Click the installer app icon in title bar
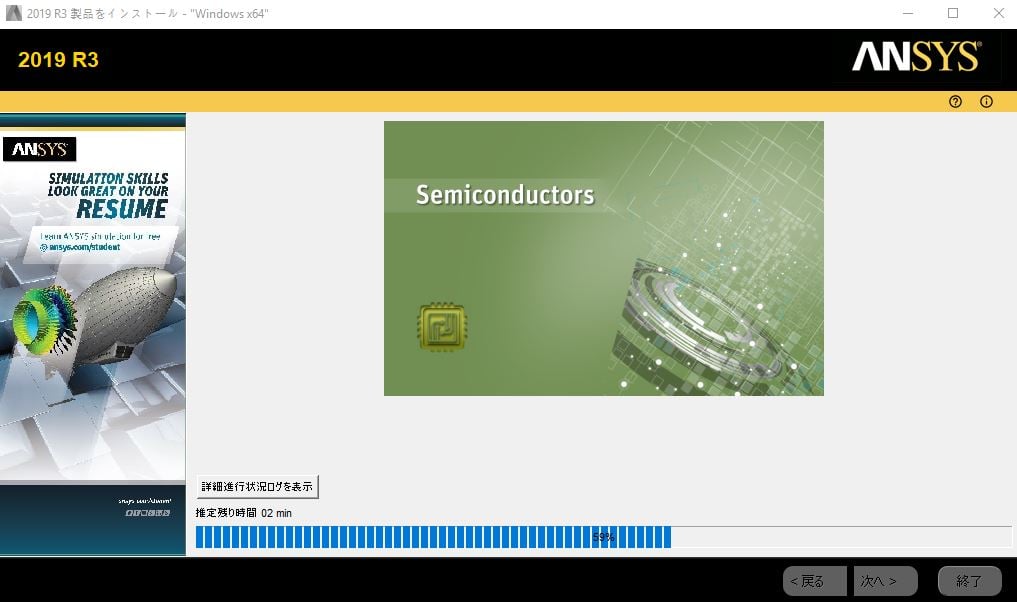Image resolution: width=1017 pixels, height=602 pixels. click(13, 13)
